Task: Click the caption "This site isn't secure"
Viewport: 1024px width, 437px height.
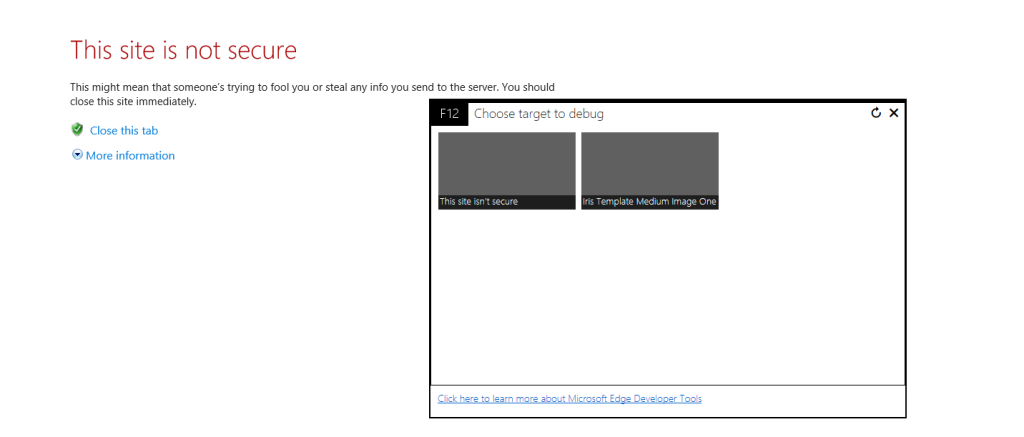Action: coord(479,202)
